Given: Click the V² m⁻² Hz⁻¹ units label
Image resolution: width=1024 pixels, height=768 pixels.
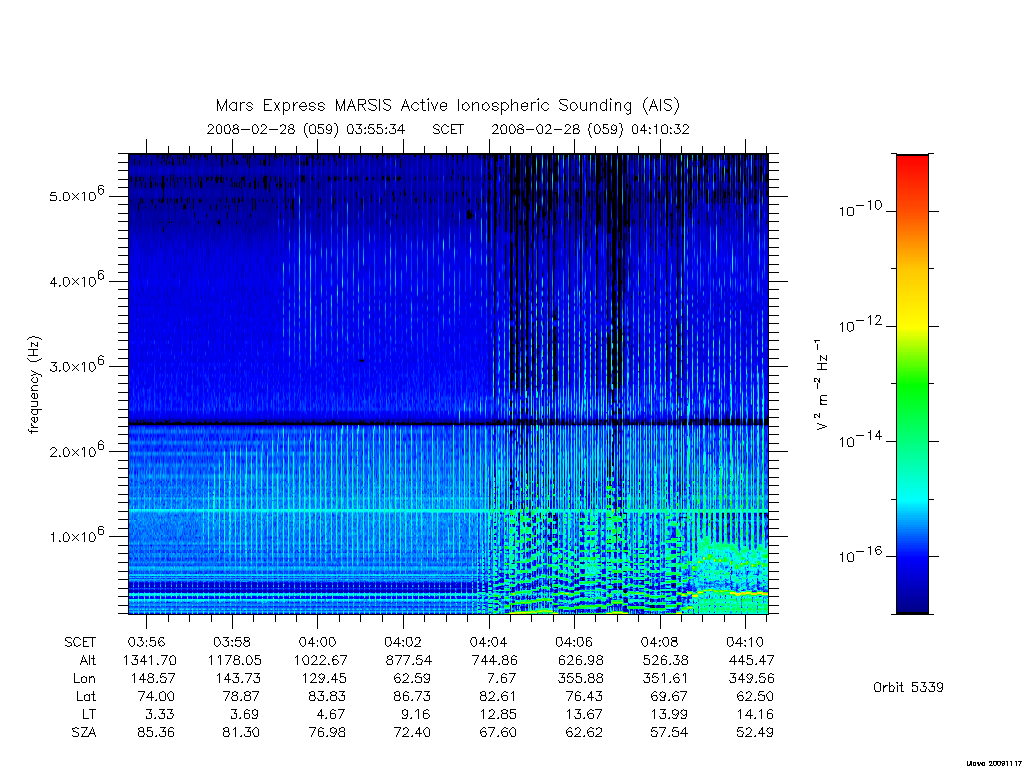Looking at the screenshot, I should pyautogui.click(x=822, y=385).
